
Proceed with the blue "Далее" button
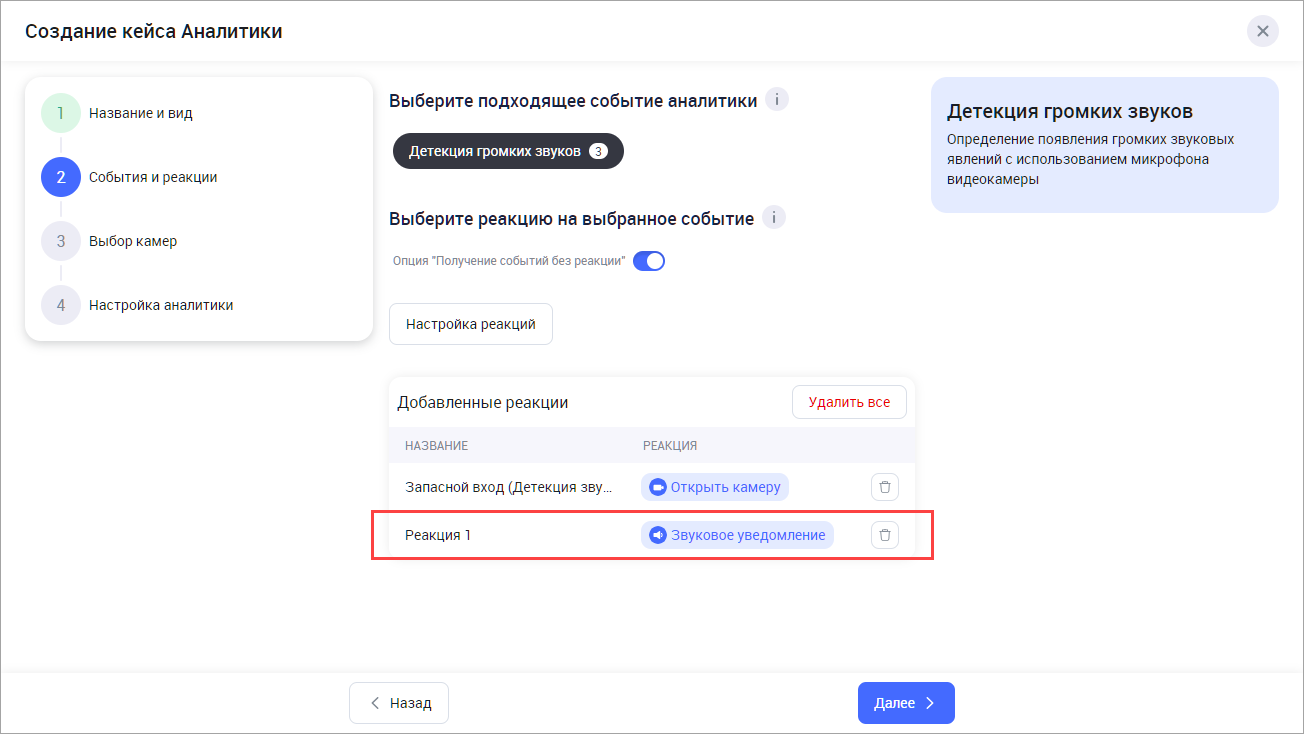(x=906, y=703)
